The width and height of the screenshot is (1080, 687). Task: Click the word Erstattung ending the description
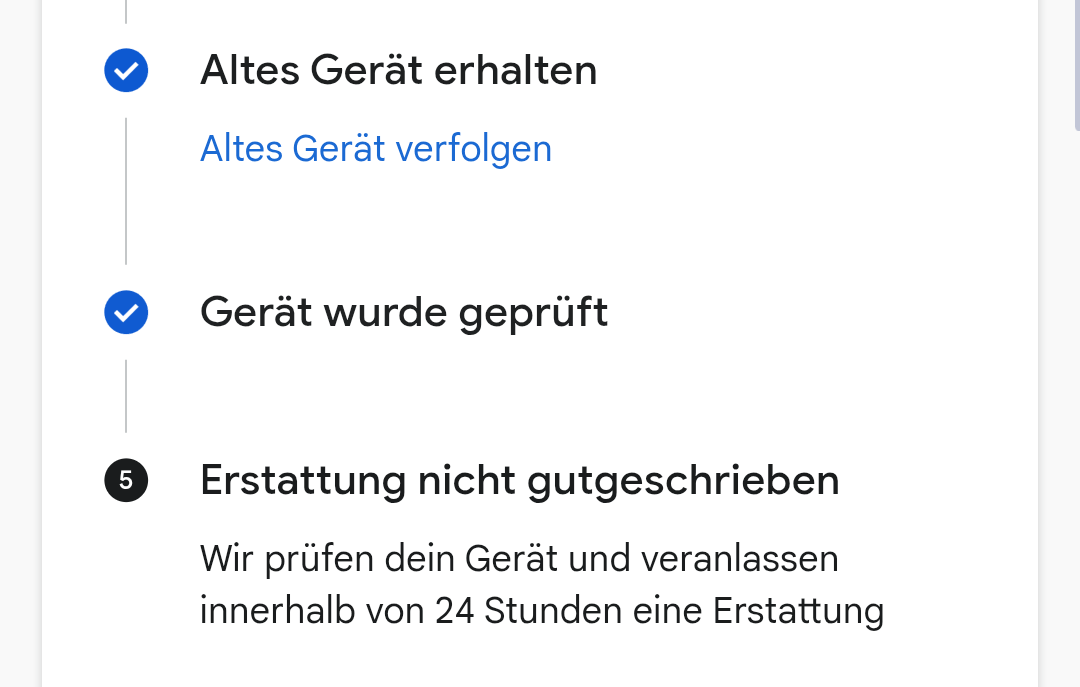coord(798,611)
